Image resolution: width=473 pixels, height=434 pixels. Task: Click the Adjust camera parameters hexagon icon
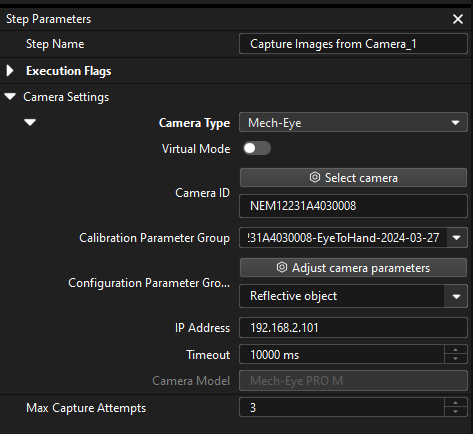pyautogui.click(x=282, y=267)
